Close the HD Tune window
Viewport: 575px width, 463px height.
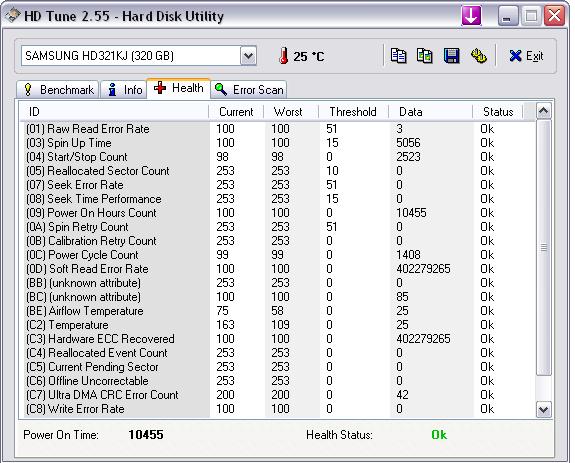click(x=554, y=16)
